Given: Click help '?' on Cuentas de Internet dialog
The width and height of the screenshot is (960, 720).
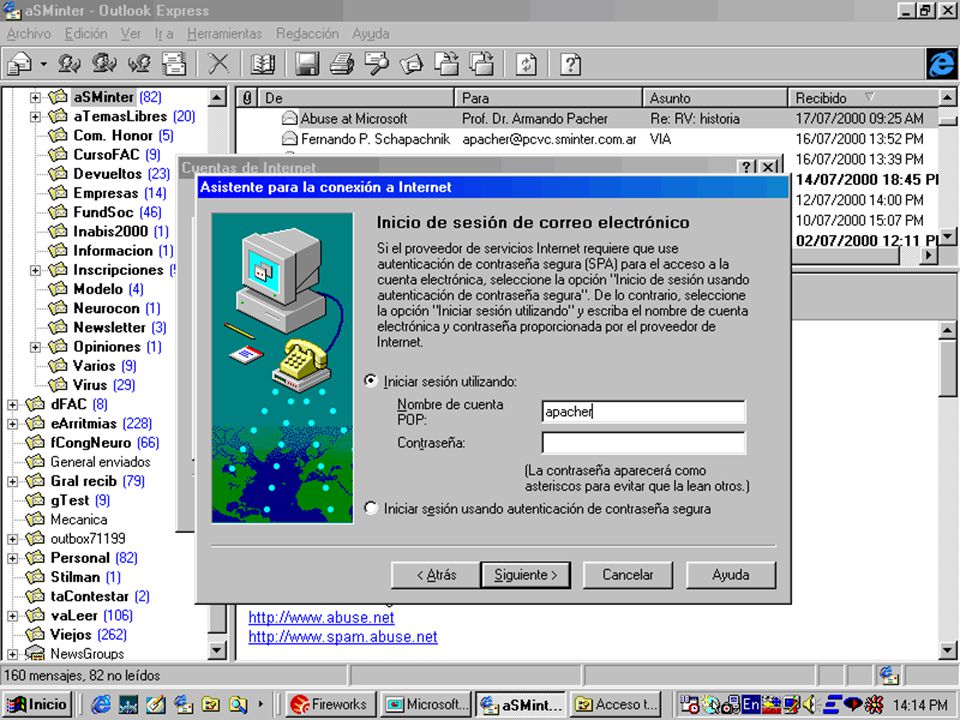Looking at the screenshot, I should 746,167.
